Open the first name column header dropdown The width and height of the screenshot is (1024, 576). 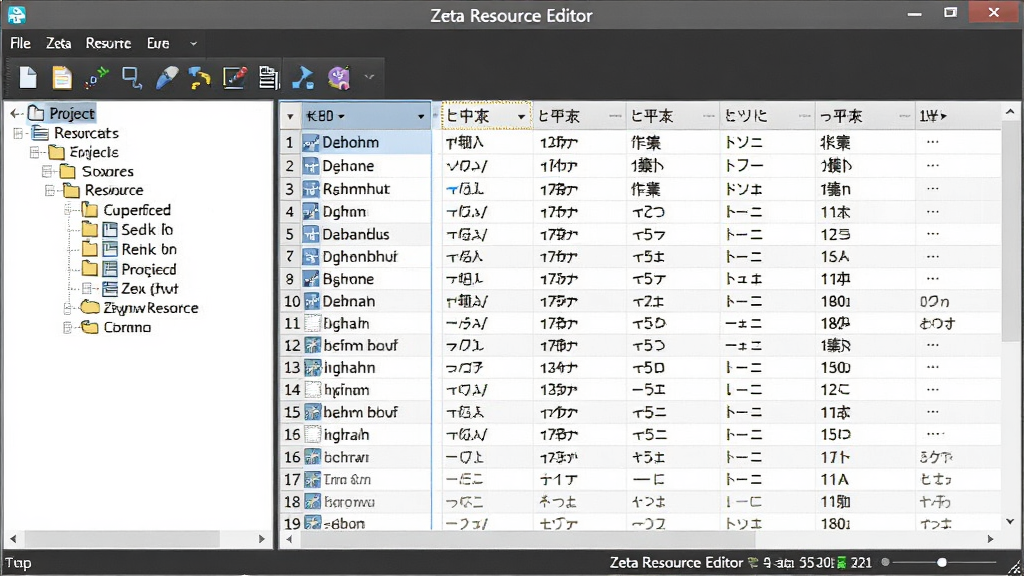click(x=421, y=117)
